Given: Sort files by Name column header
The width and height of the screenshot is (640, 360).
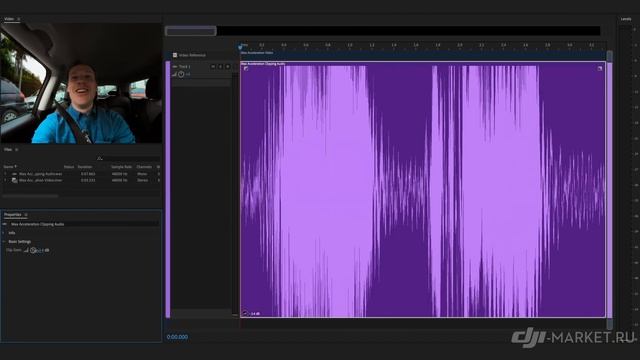Looking at the screenshot, I should (x=9, y=167).
